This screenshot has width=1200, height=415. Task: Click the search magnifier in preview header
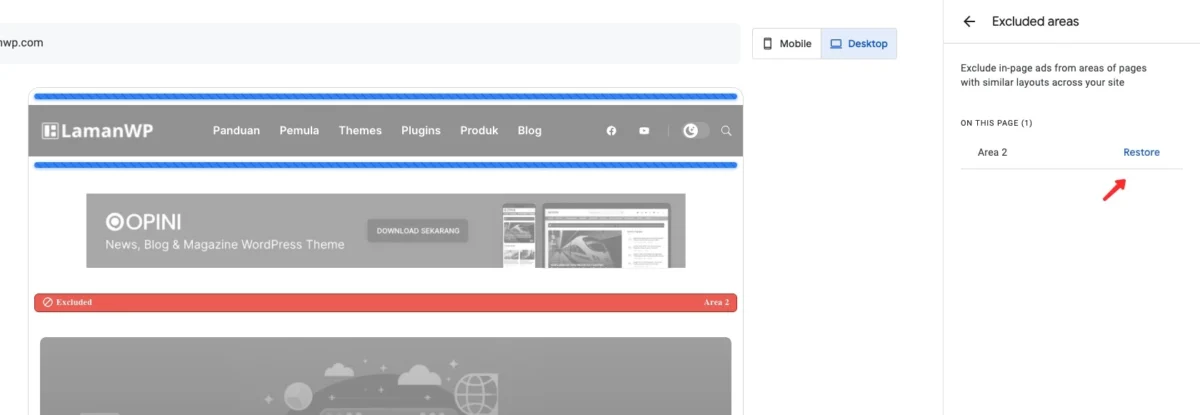click(x=727, y=131)
